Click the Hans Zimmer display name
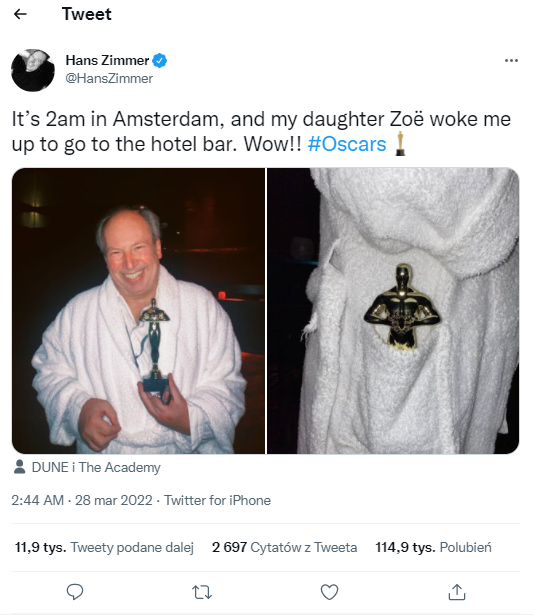The image size is (533, 615). pos(107,60)
